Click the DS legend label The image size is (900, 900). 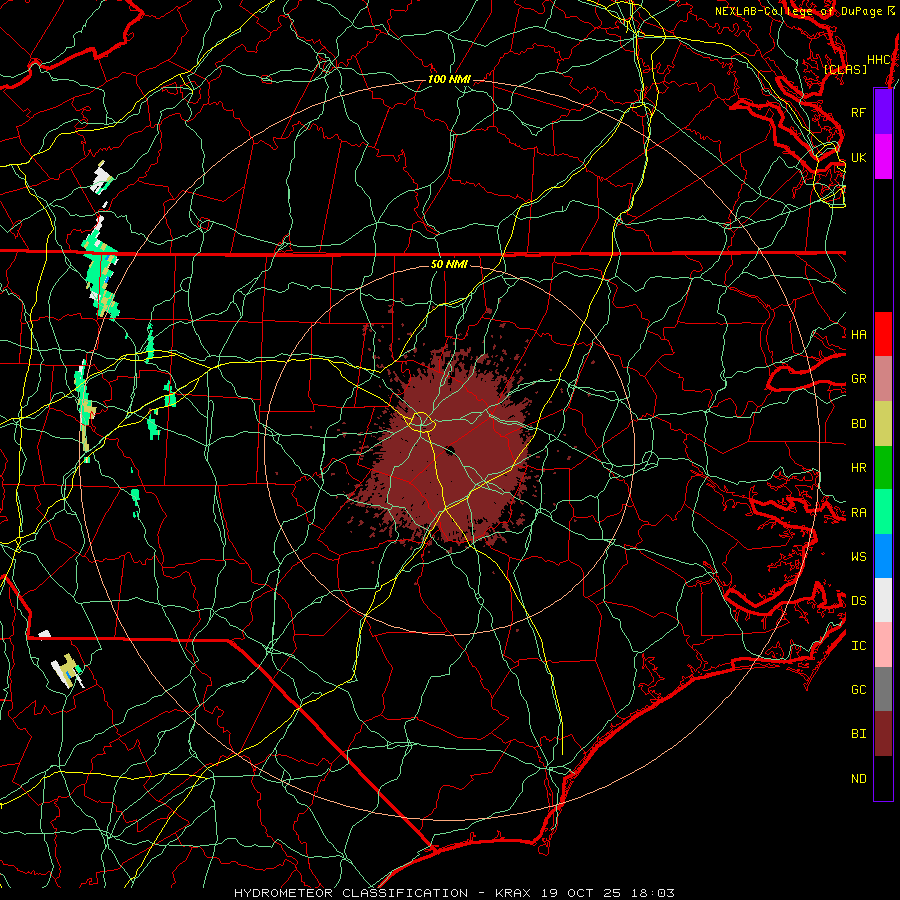coord(858,601)
